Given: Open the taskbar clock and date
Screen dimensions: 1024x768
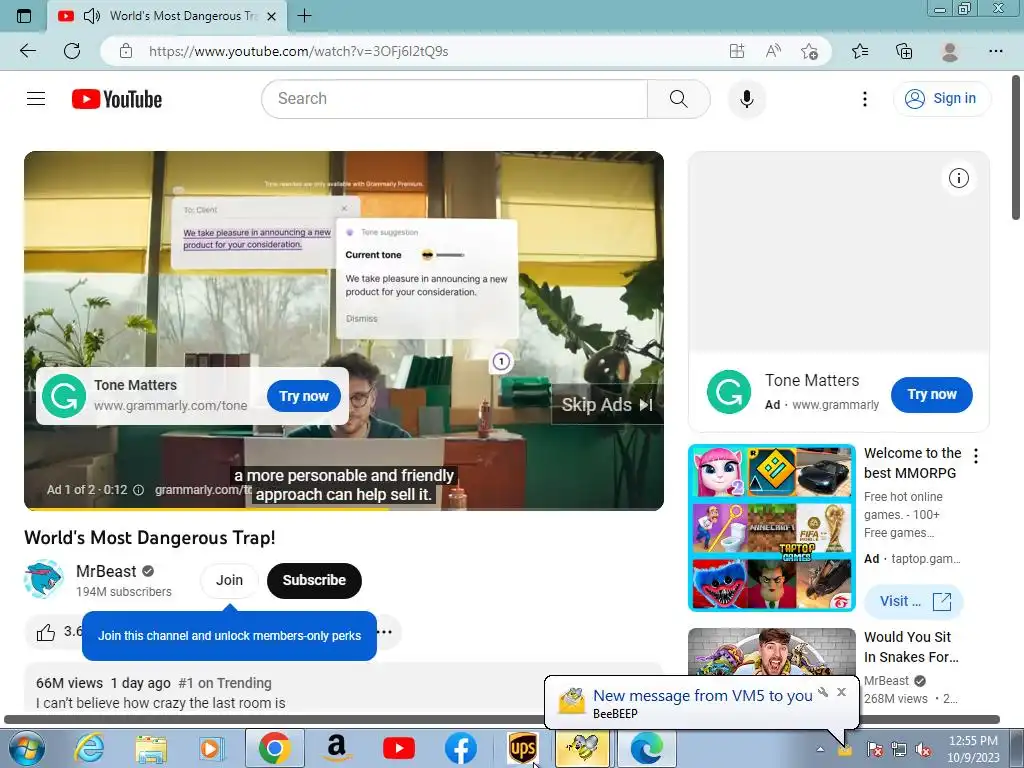Looking at the screenshot, I should [973, 749].
